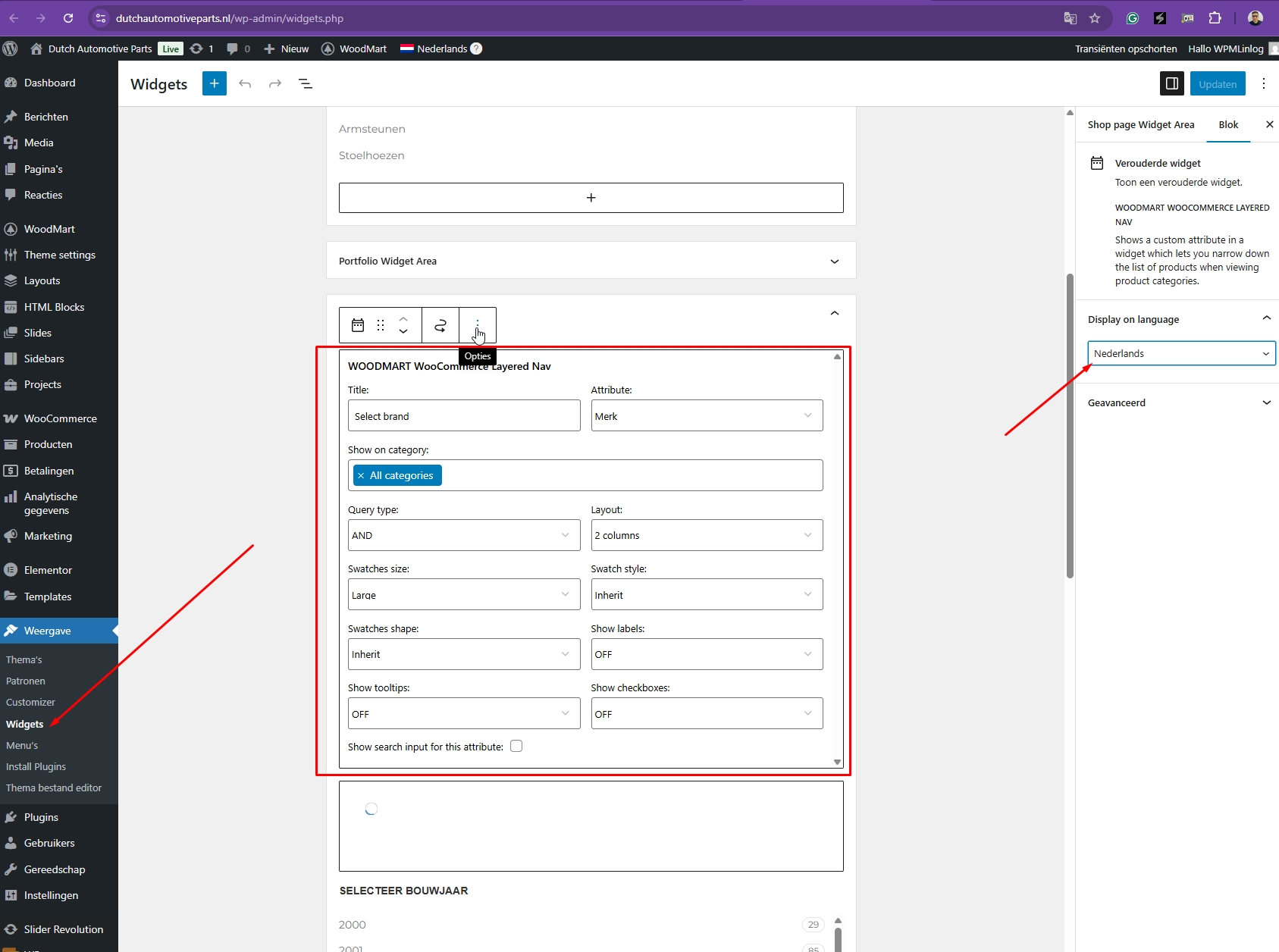Go to Elementor menu item
1279x952 pixels.
pyautogui.click(x=59, y=570)
